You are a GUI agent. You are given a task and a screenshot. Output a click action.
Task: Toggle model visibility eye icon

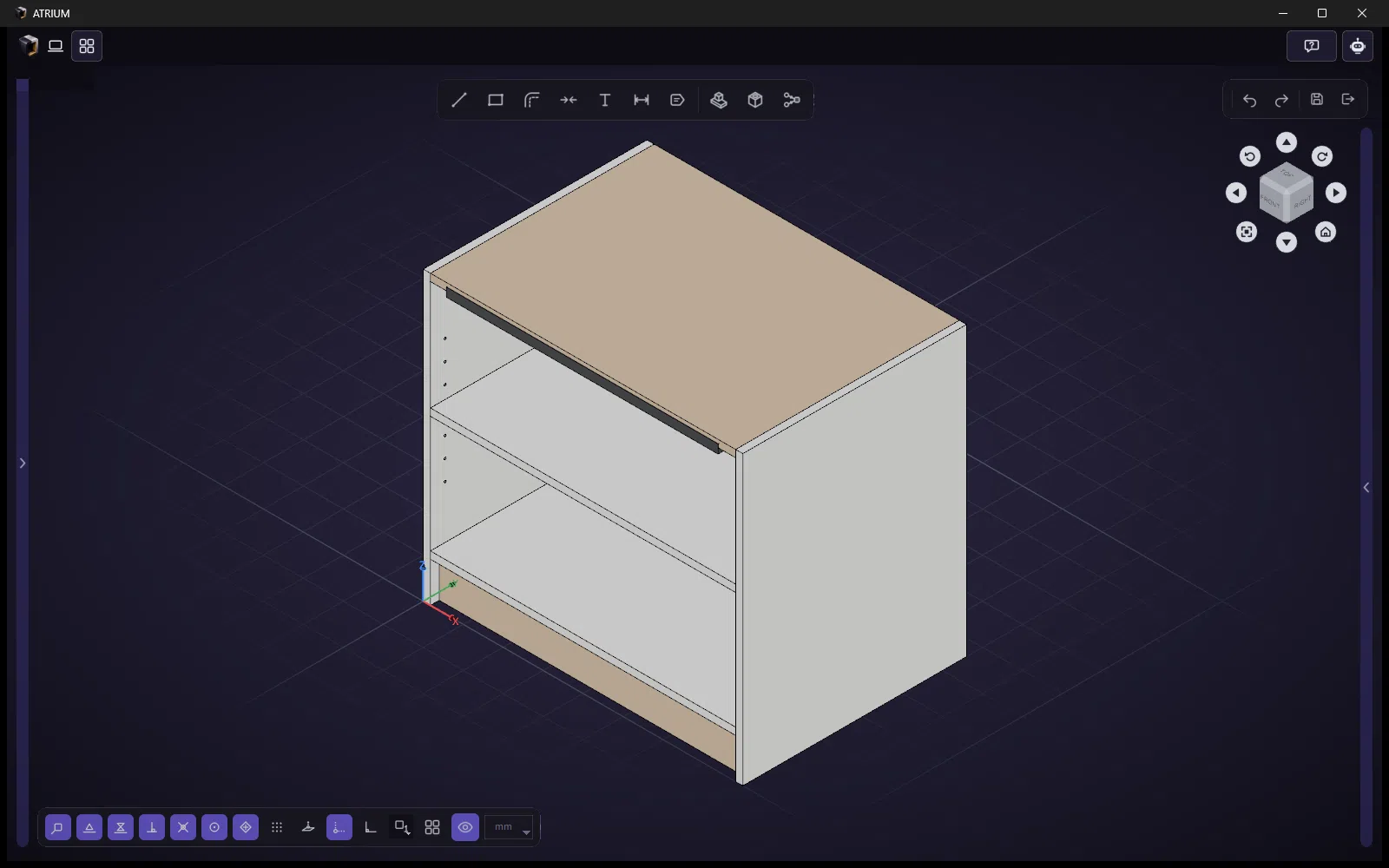(465, 827)
